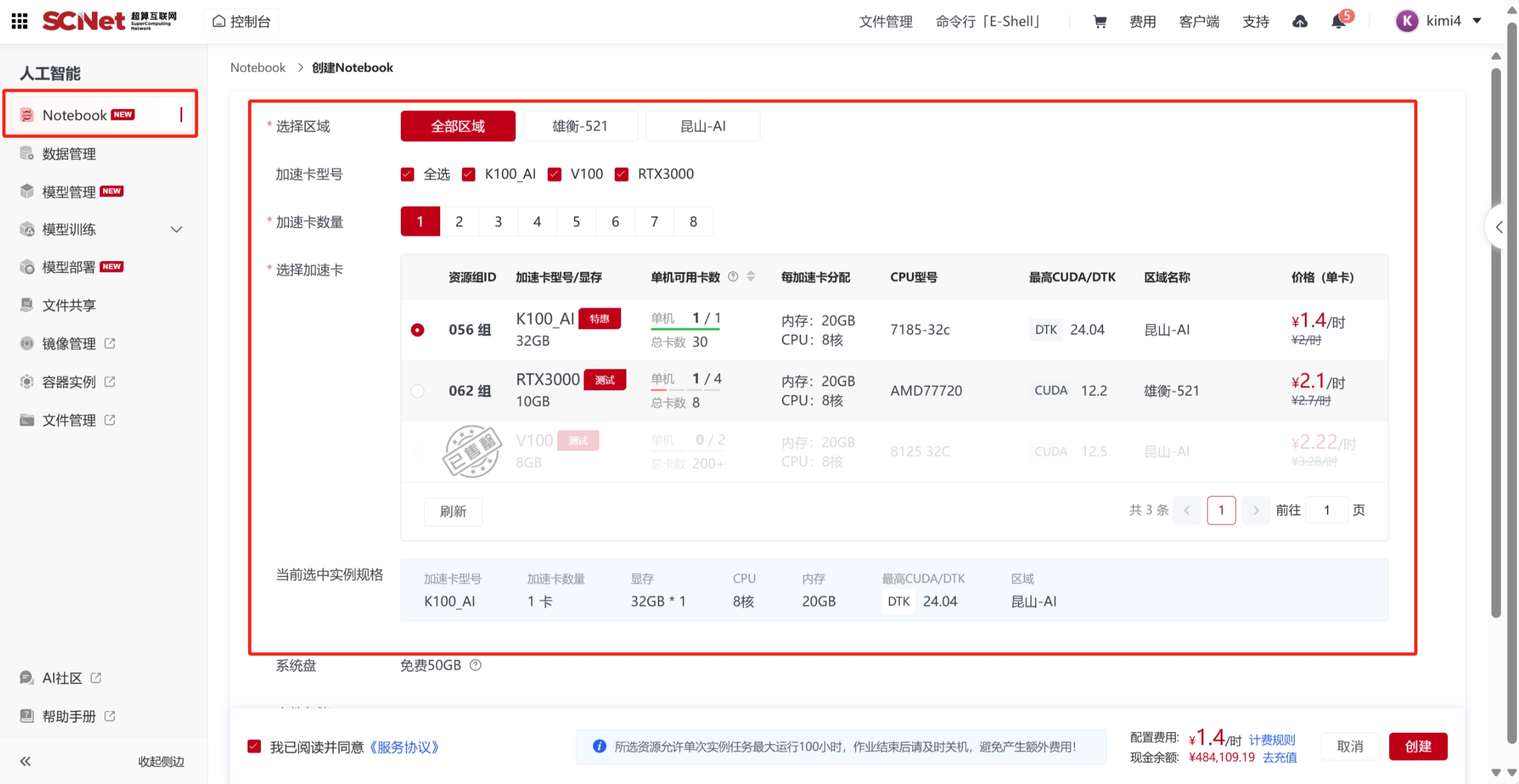The image size is (1519, 784).
Task: Select the 062 组 RTX3000 radio button
Action: click(417, 390)
